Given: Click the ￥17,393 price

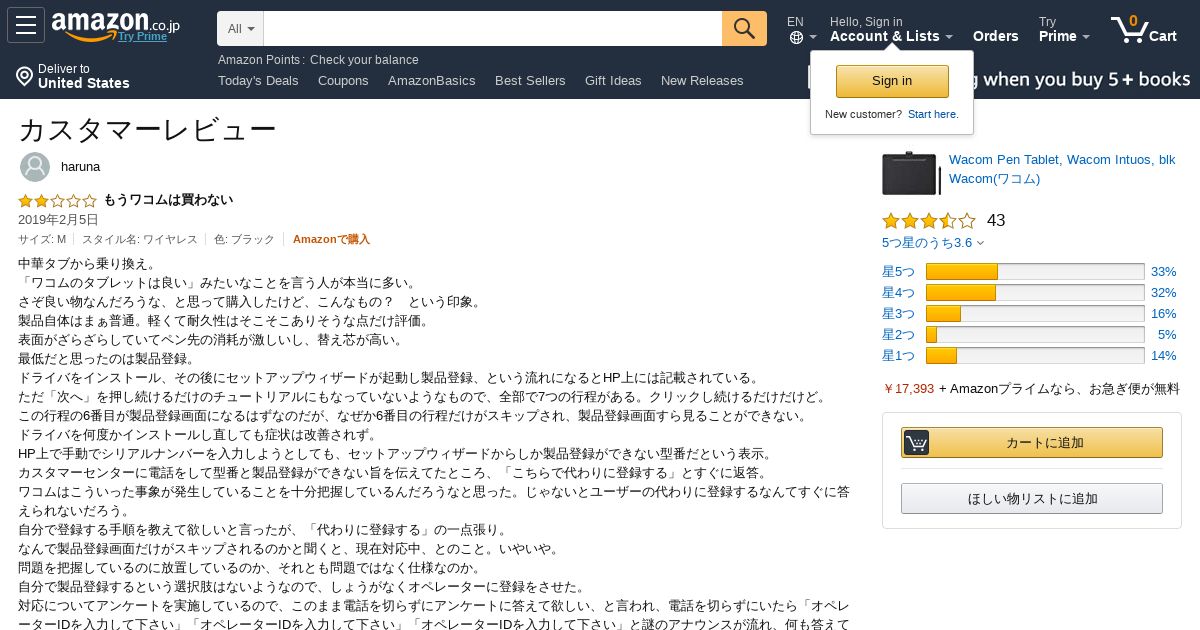Looking at the screenshot, I should click(908, 389).
